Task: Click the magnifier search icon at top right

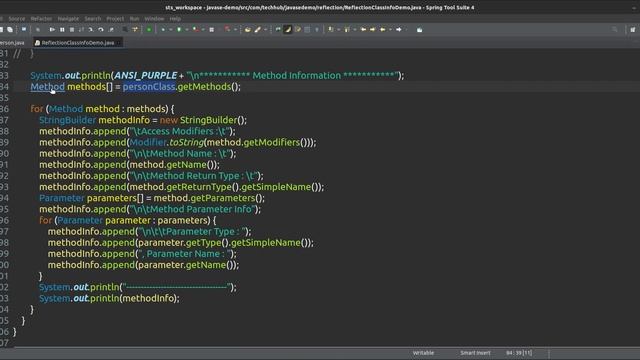Action: (615, 29)
